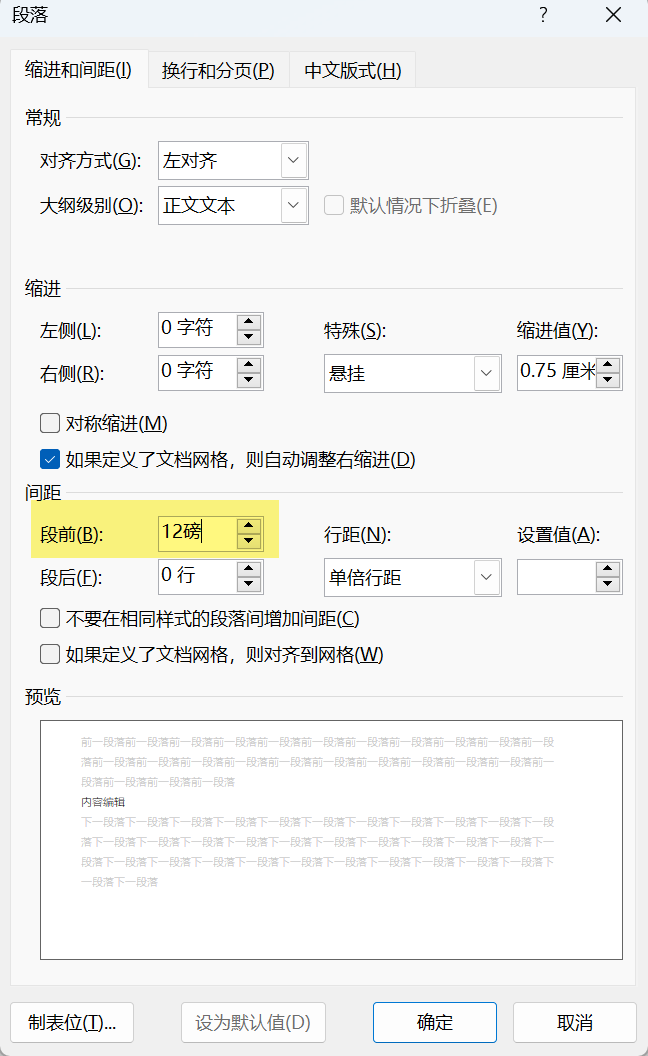The height and width of the screenshot is (1056, 648).
Task: Toggle 默认情况下折叠 checkbox
Action: click(333, 205)
